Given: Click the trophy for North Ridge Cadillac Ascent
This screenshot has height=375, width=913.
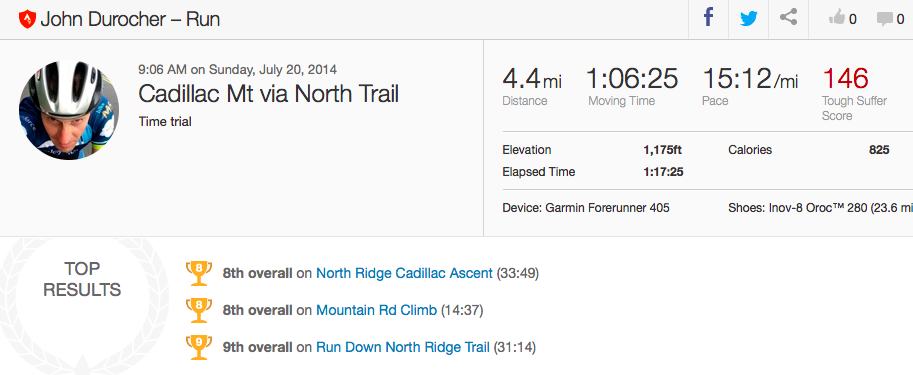Looking at the screenshot, I should point(199,273).
